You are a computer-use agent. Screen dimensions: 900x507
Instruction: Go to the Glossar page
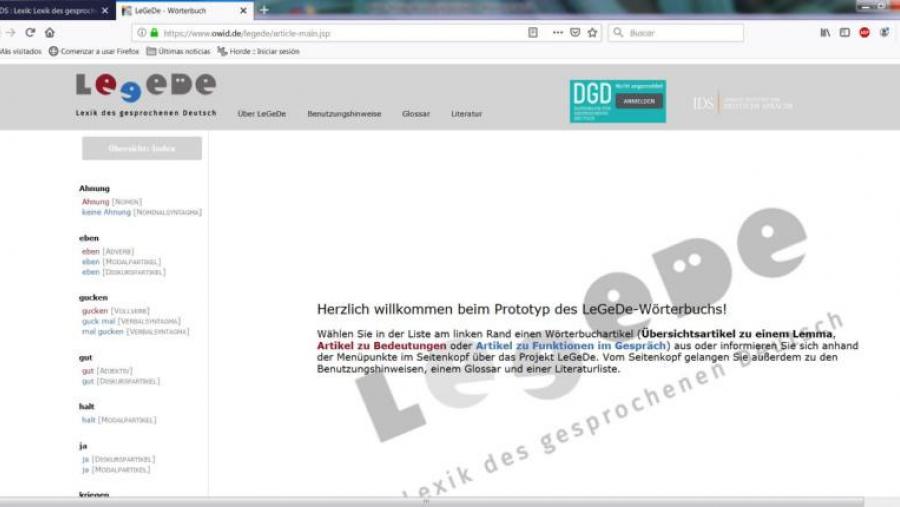(416, 114)
